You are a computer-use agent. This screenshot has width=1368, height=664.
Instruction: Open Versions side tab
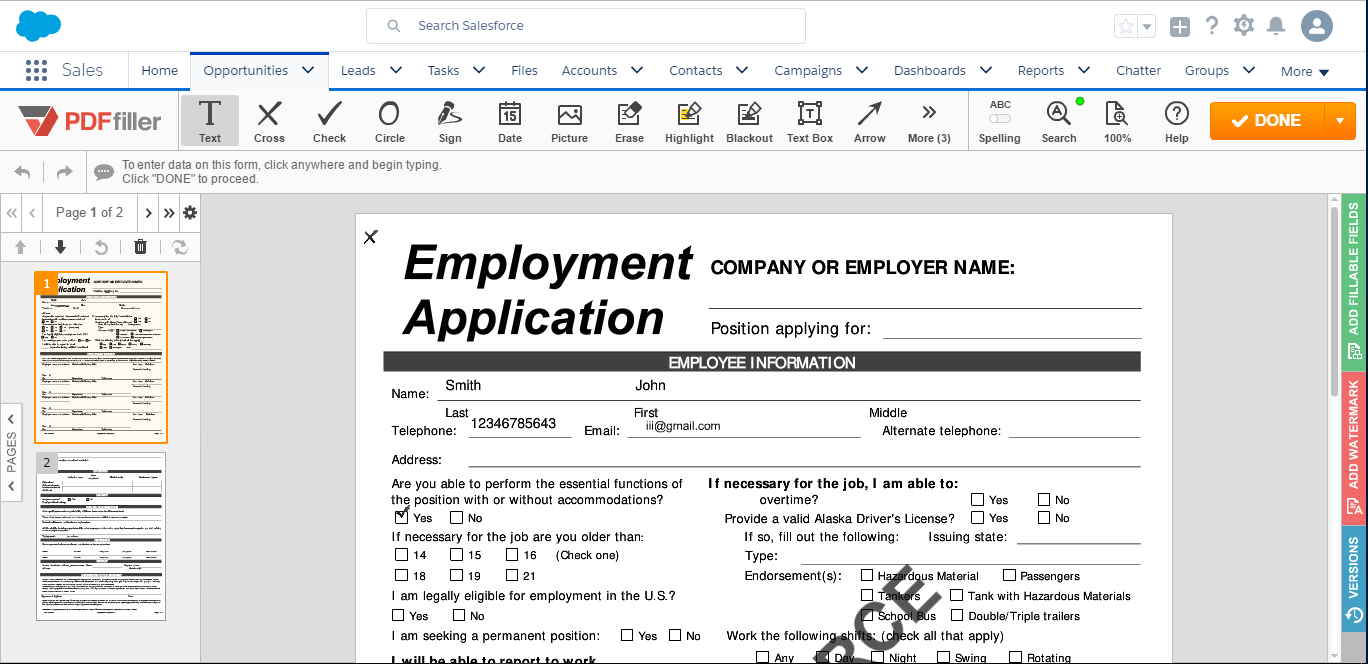point(1355,577)
